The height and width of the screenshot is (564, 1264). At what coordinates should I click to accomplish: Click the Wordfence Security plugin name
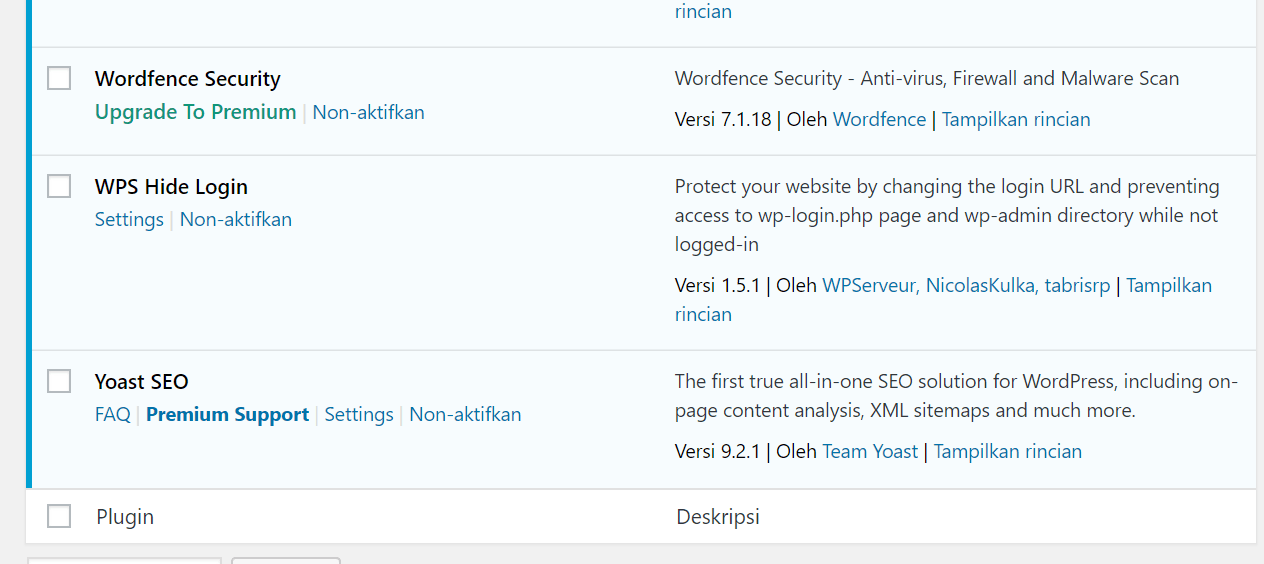pyautogui.click(x=187, y=79)
